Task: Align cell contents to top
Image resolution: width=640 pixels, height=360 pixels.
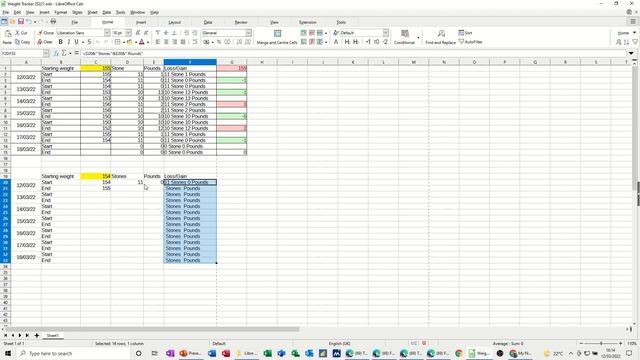Action: click(158, 33)
